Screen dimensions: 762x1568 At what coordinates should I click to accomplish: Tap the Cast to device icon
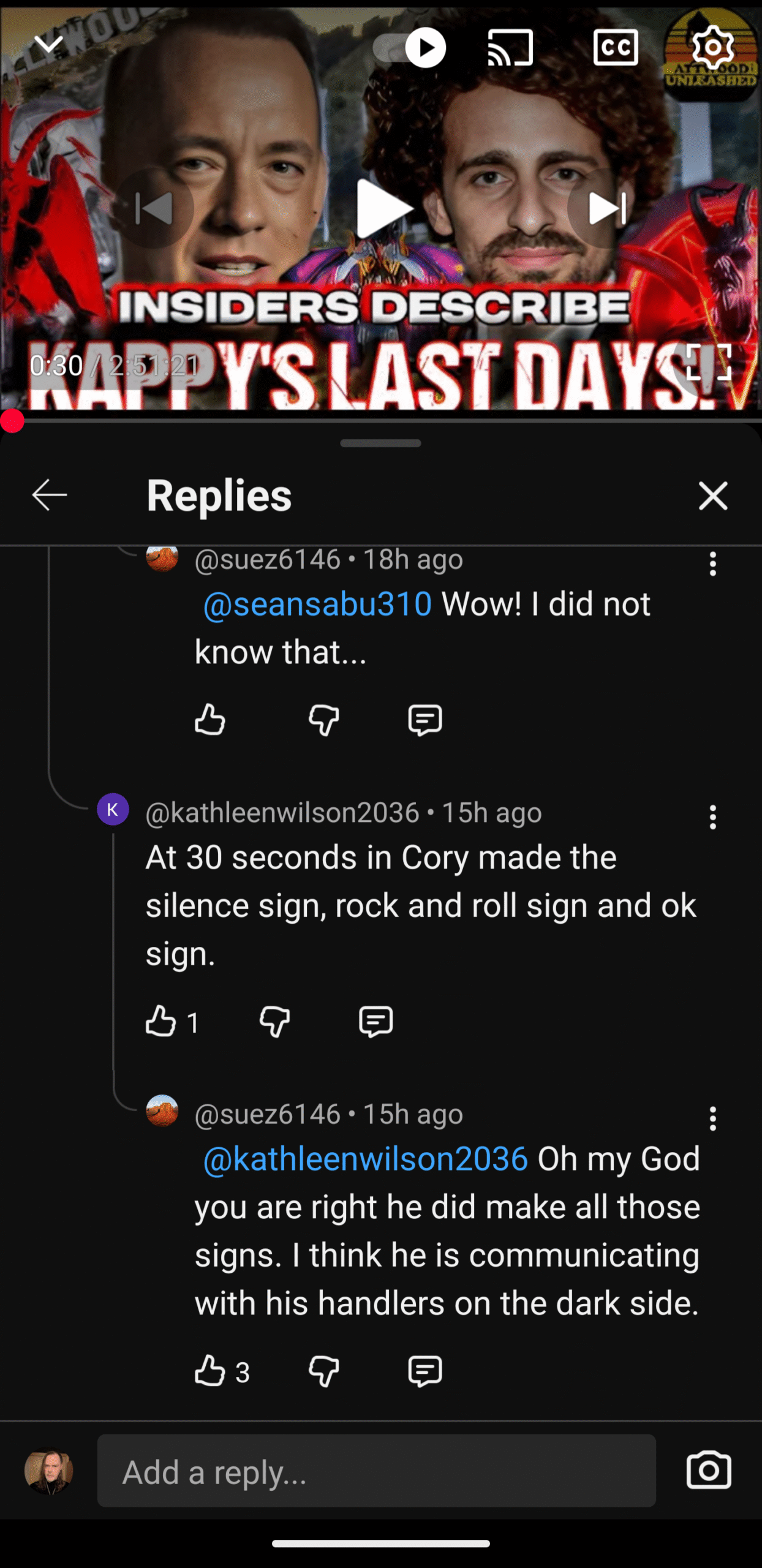click(510, 47)
